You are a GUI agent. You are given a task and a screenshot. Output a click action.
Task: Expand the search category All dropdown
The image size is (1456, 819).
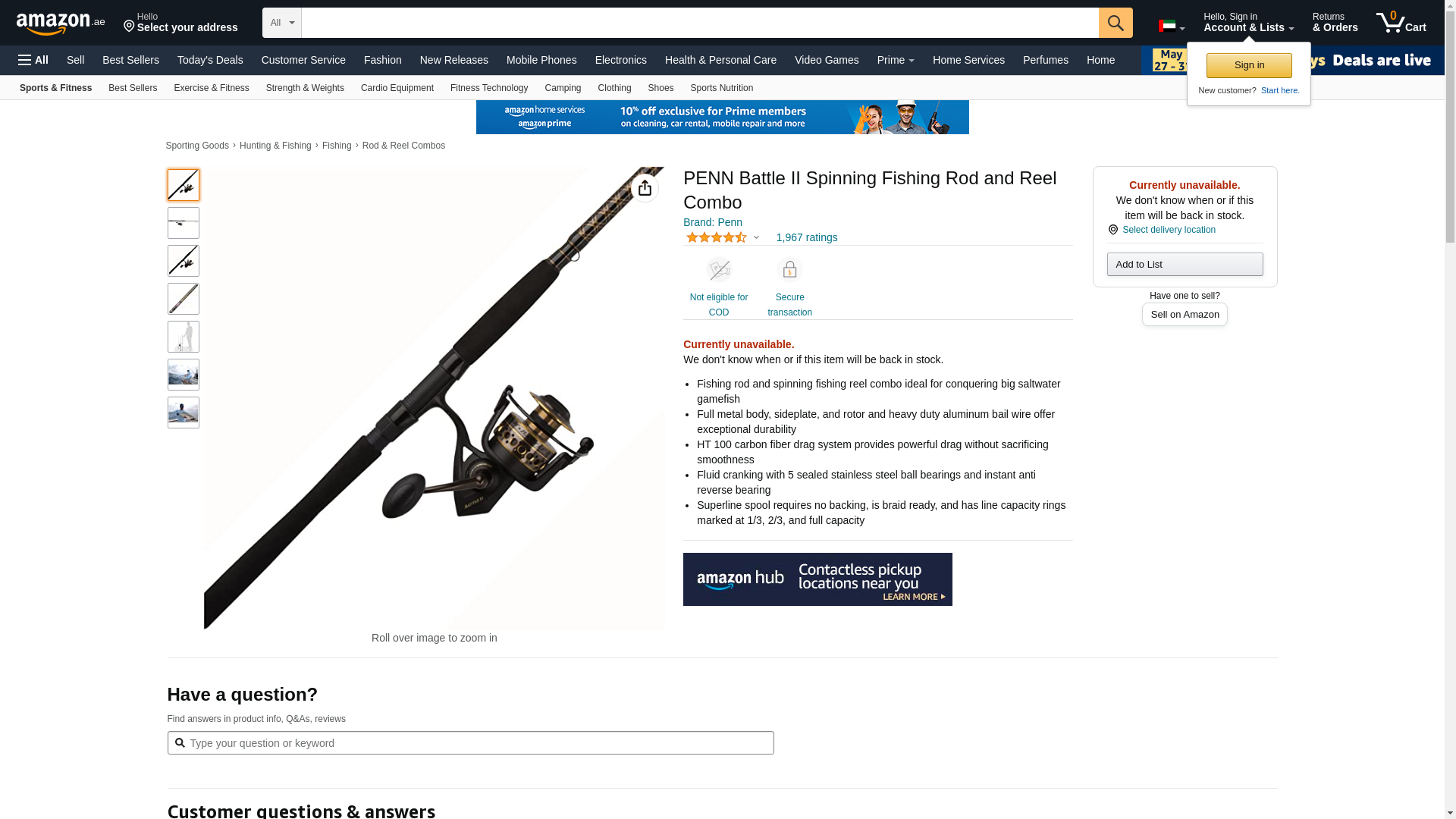(282, 23)
